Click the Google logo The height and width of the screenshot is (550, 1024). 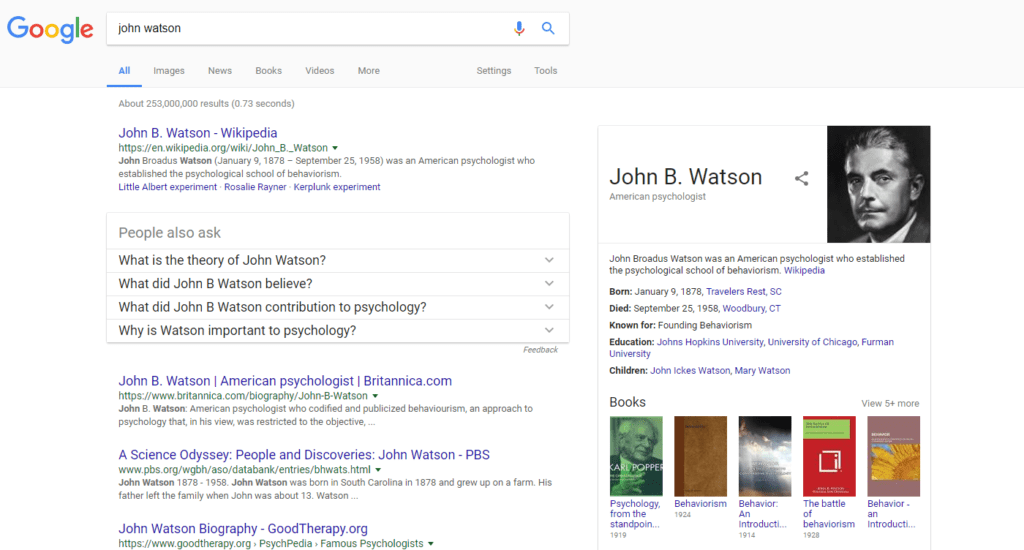tap(50, 29)
